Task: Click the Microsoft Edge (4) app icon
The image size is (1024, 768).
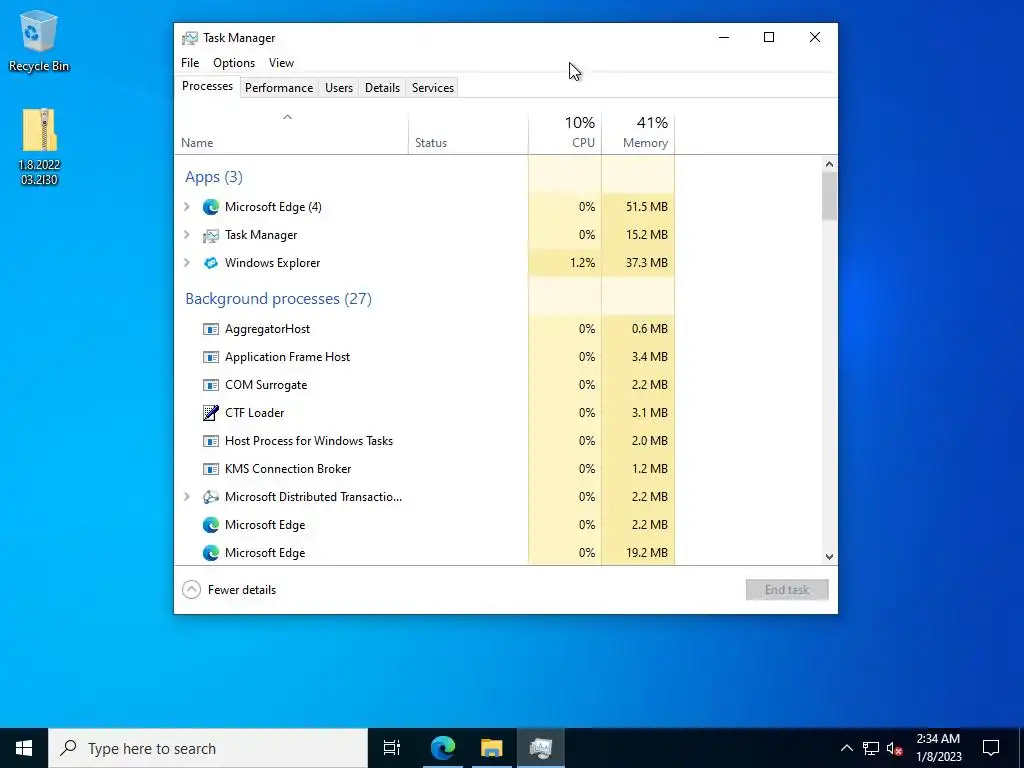Action: tap(210, 207)
